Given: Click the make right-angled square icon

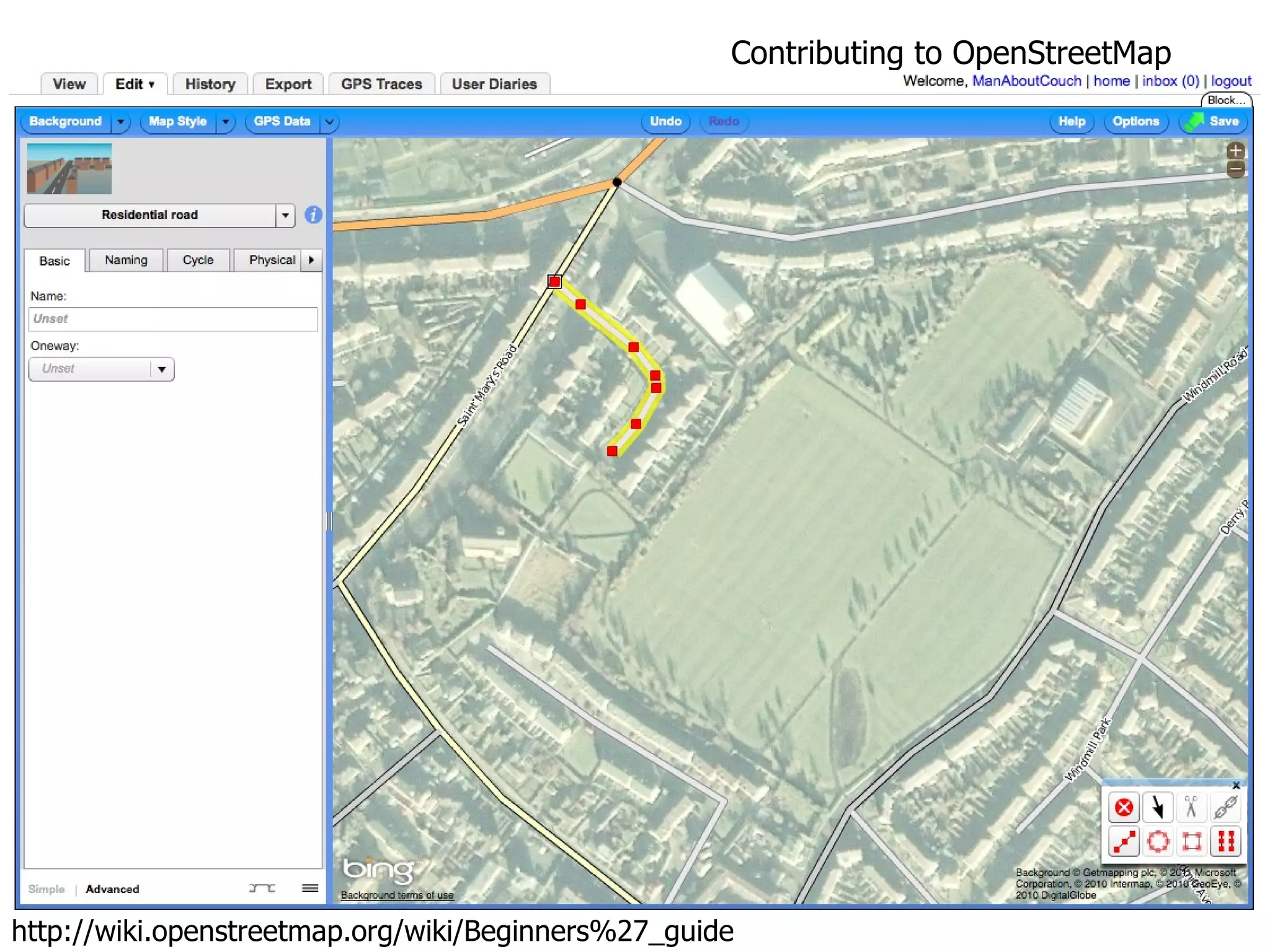Looking at the screenshot, I should point(1191,842).
